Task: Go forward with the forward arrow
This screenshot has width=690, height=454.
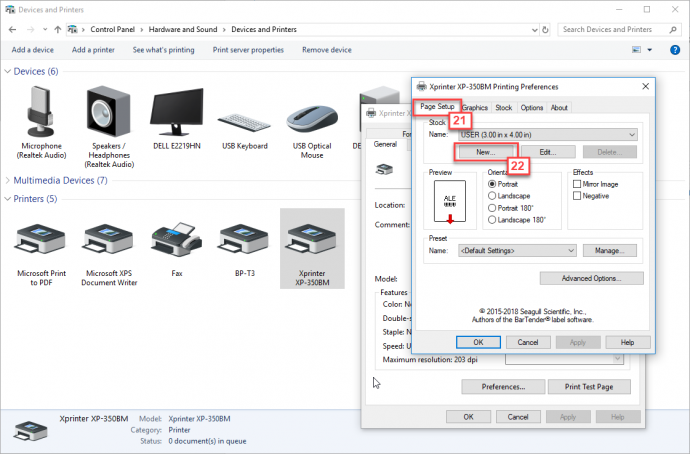Action: click(x=30, y=29)
